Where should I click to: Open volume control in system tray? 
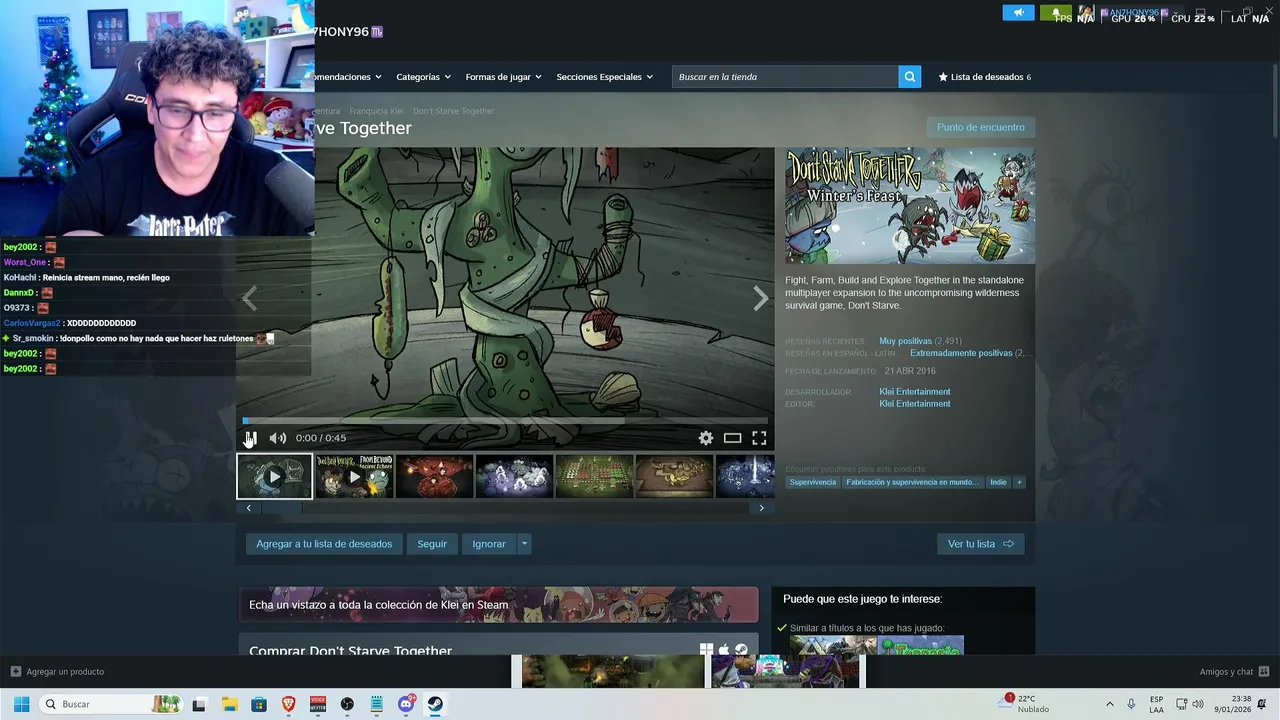point(1198,704)
